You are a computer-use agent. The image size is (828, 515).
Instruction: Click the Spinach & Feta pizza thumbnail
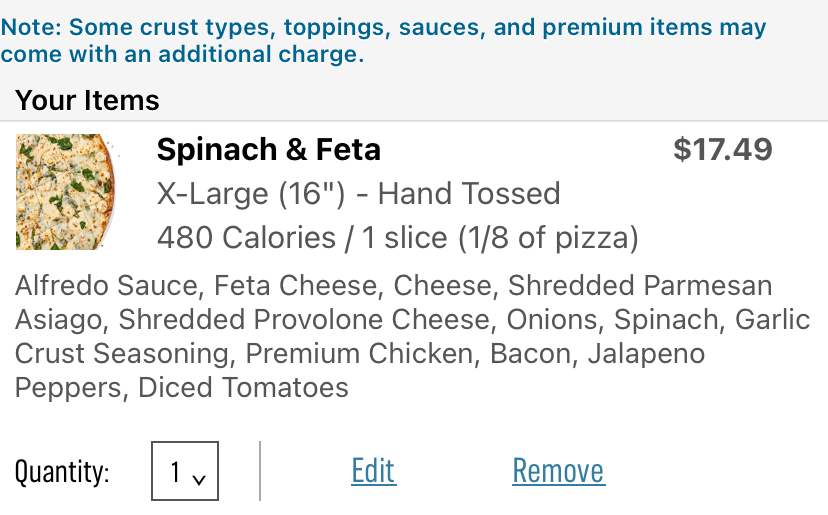[x=66, y=192]
